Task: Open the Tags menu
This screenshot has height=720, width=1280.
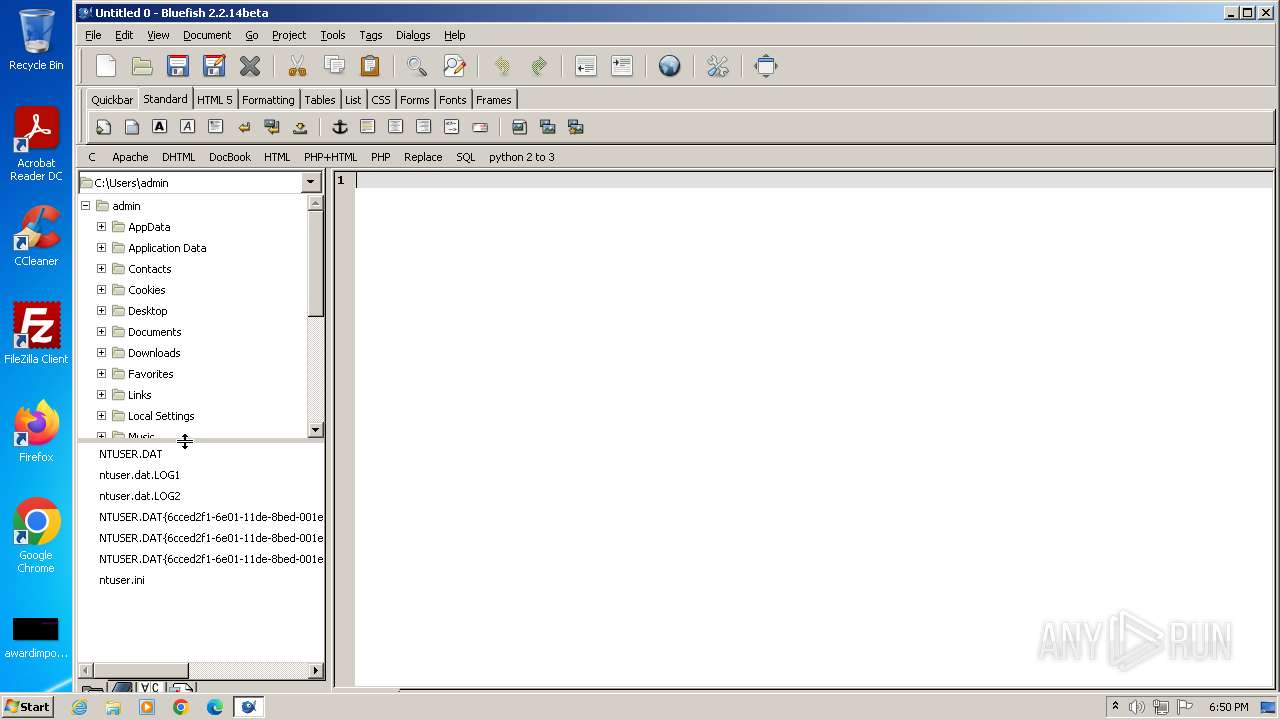Action: click(371, 35)
